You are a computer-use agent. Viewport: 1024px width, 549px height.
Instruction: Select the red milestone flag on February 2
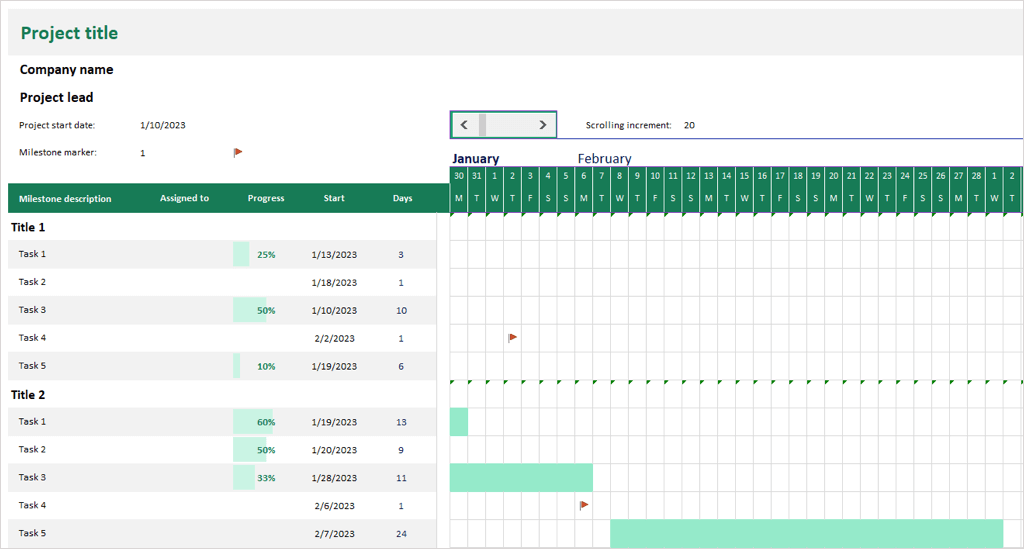[x=512, y=338]
